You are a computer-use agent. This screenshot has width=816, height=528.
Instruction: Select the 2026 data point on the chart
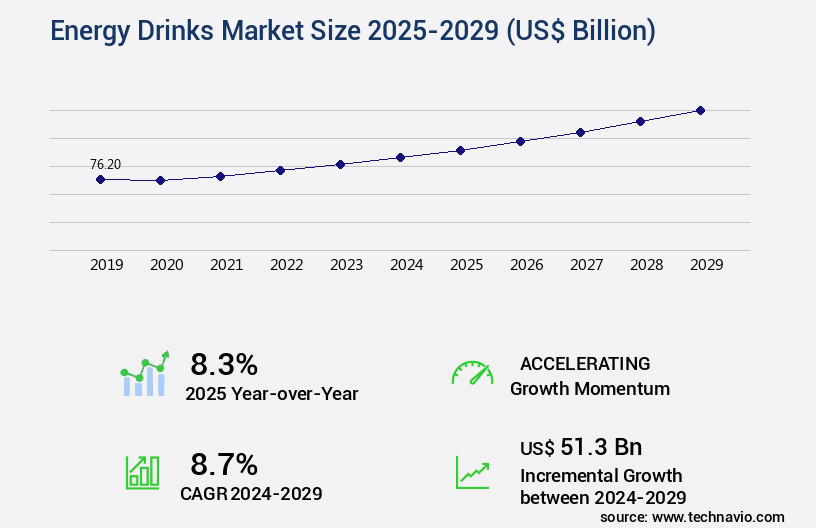(x=520, y=141)
